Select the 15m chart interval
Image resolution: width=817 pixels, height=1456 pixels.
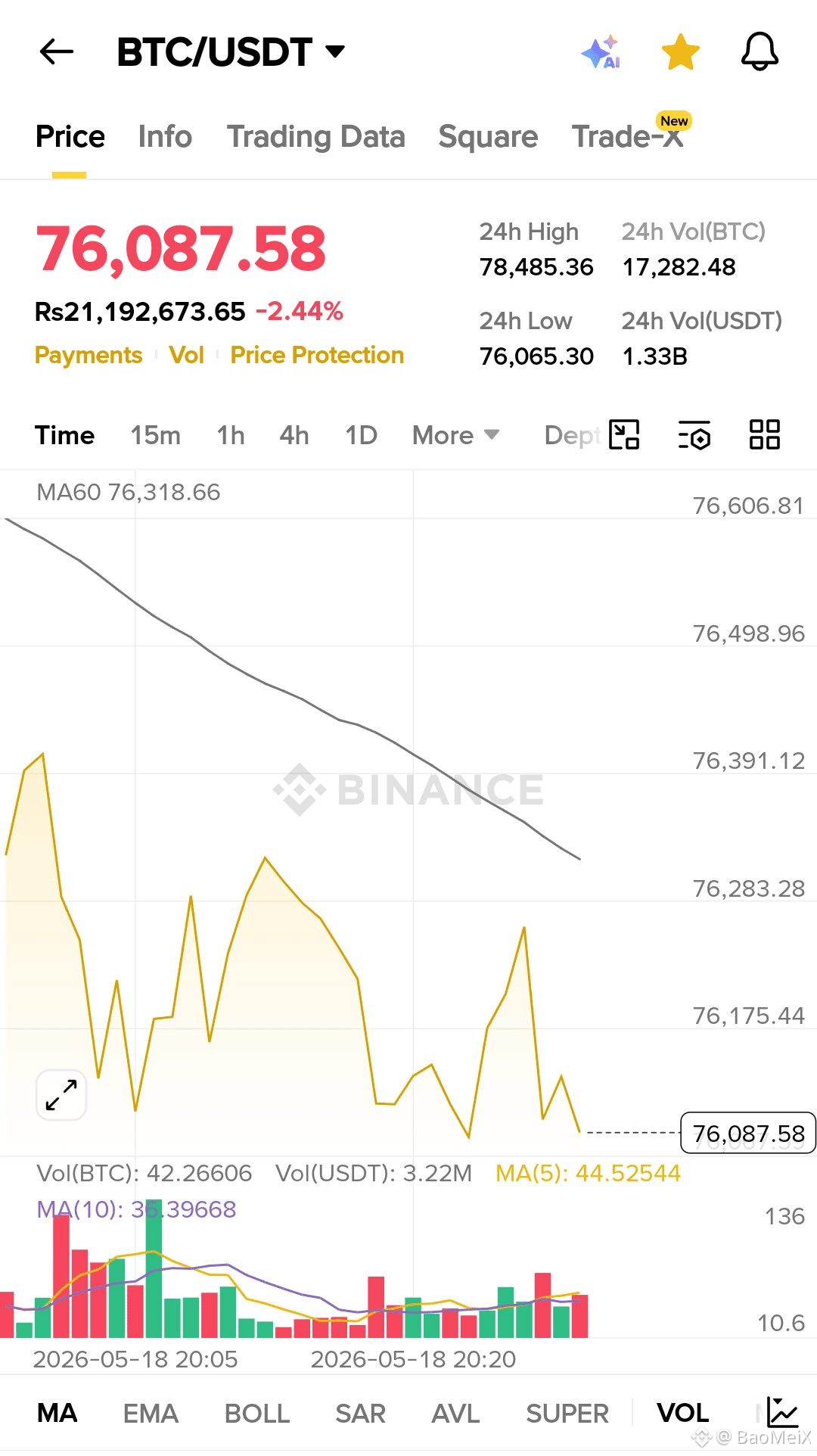(155, 435)
